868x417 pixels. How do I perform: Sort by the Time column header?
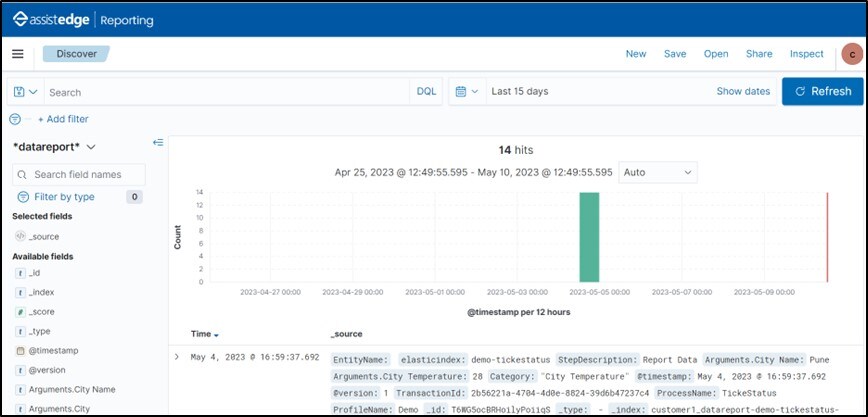point(205,334)
